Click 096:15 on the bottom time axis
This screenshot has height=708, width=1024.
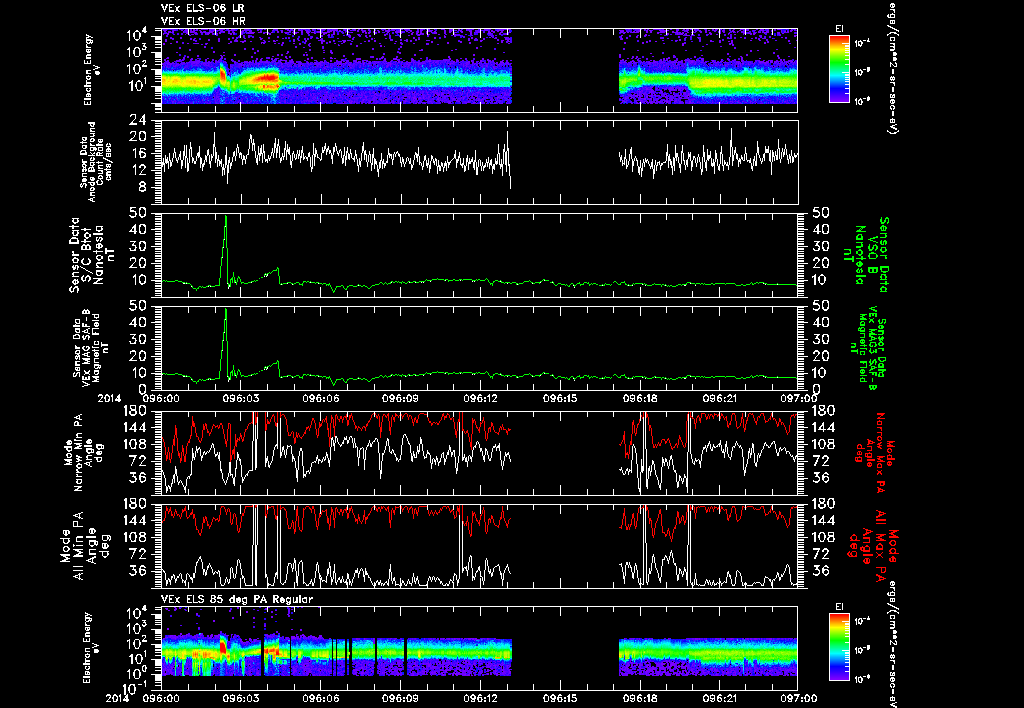coord(560,696)
